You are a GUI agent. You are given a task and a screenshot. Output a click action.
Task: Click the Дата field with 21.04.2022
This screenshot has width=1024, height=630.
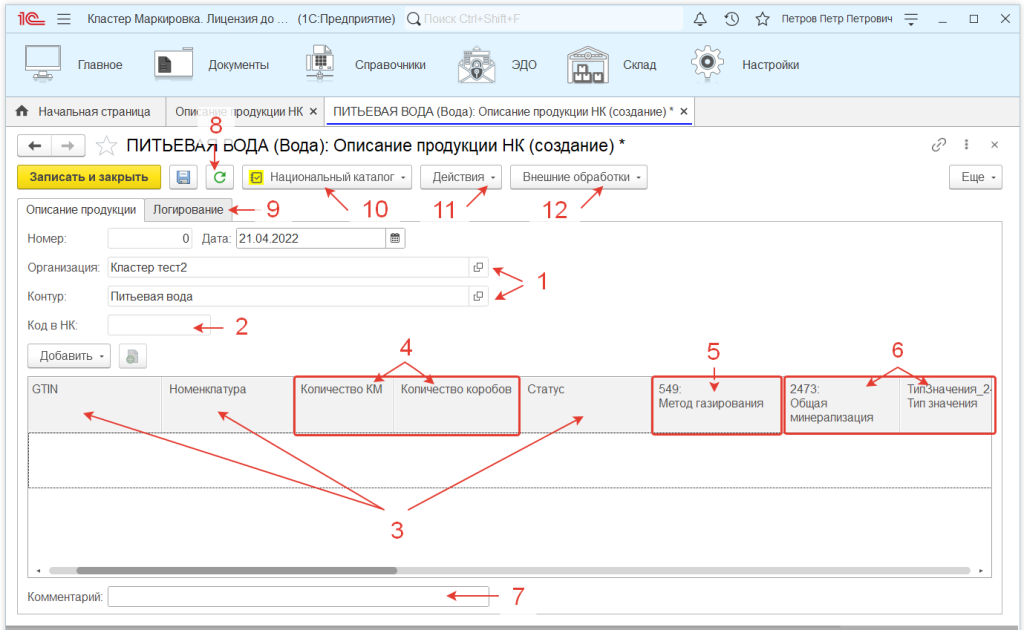[x=311, y=238]
